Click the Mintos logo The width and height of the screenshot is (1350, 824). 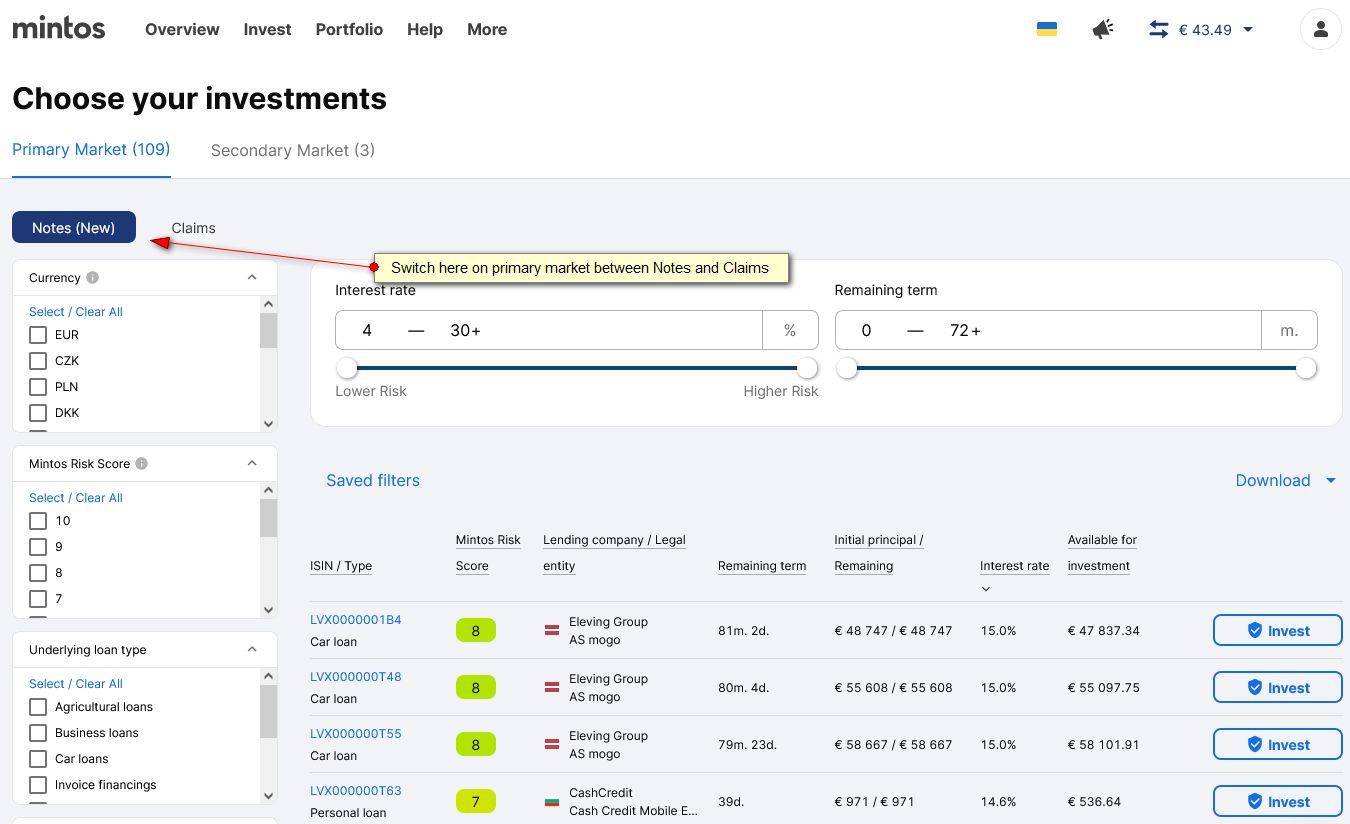pos(59,28)
